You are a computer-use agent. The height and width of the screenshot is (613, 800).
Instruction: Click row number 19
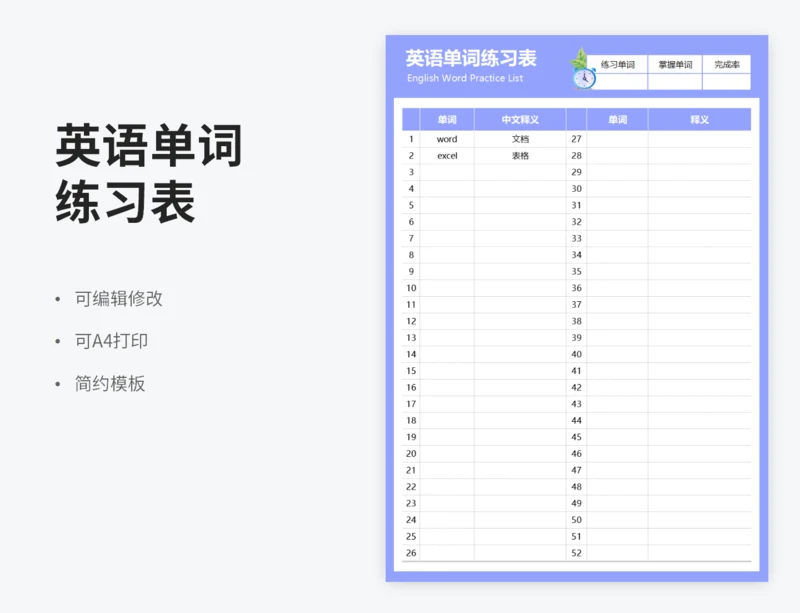tap(411, 437)
